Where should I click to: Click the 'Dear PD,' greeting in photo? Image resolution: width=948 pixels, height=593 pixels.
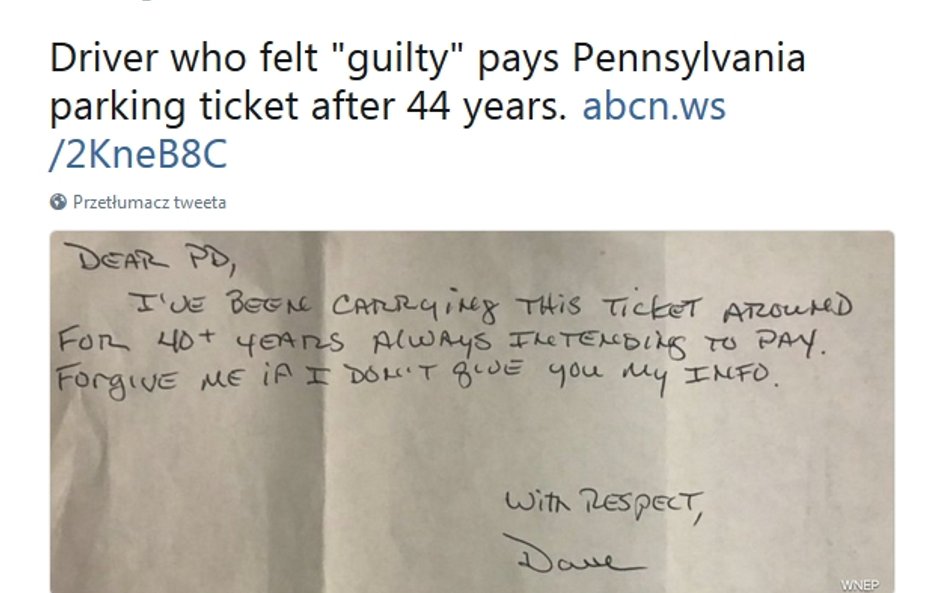(x=151, y=258)
